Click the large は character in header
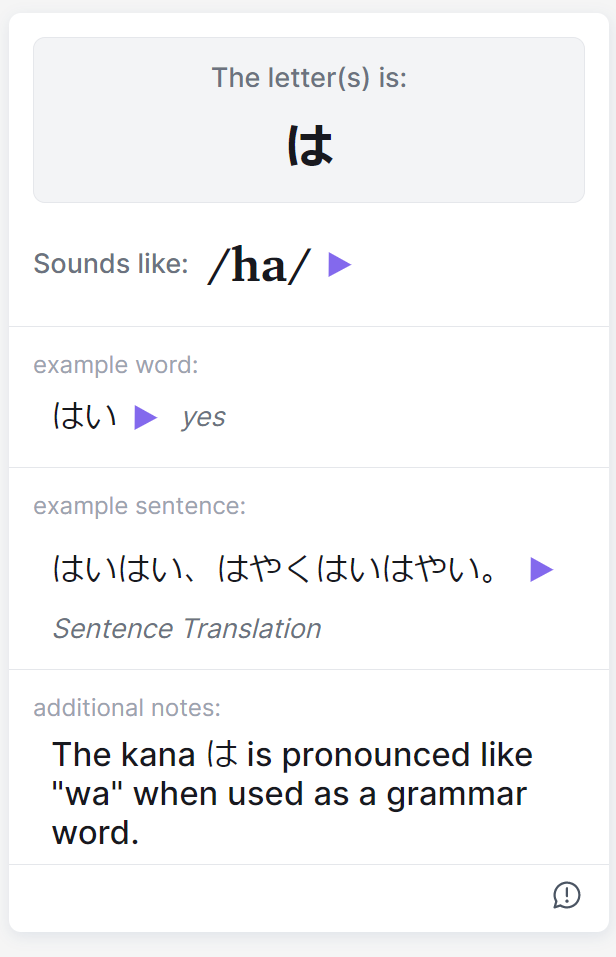The height and width of the screenshot is (957, 616). 309,146
